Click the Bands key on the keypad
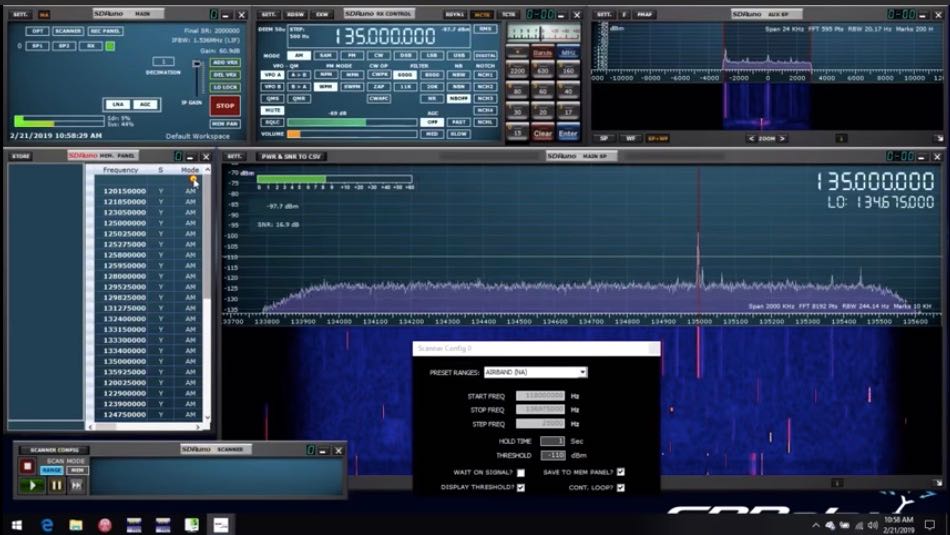 [542, 53]
